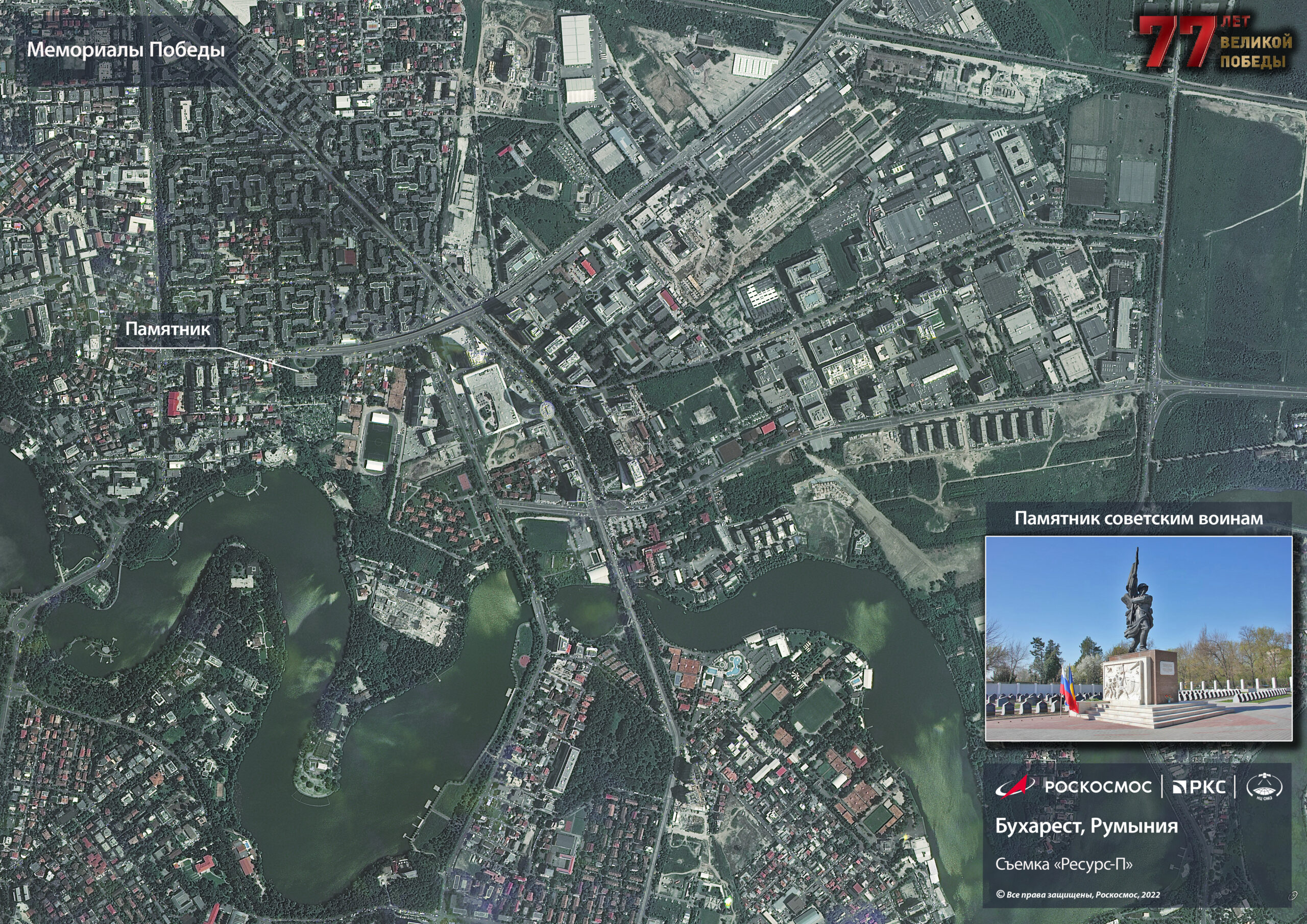Click the monument marker at the callout line end
1307x924 pixels.
coord(306,376)
